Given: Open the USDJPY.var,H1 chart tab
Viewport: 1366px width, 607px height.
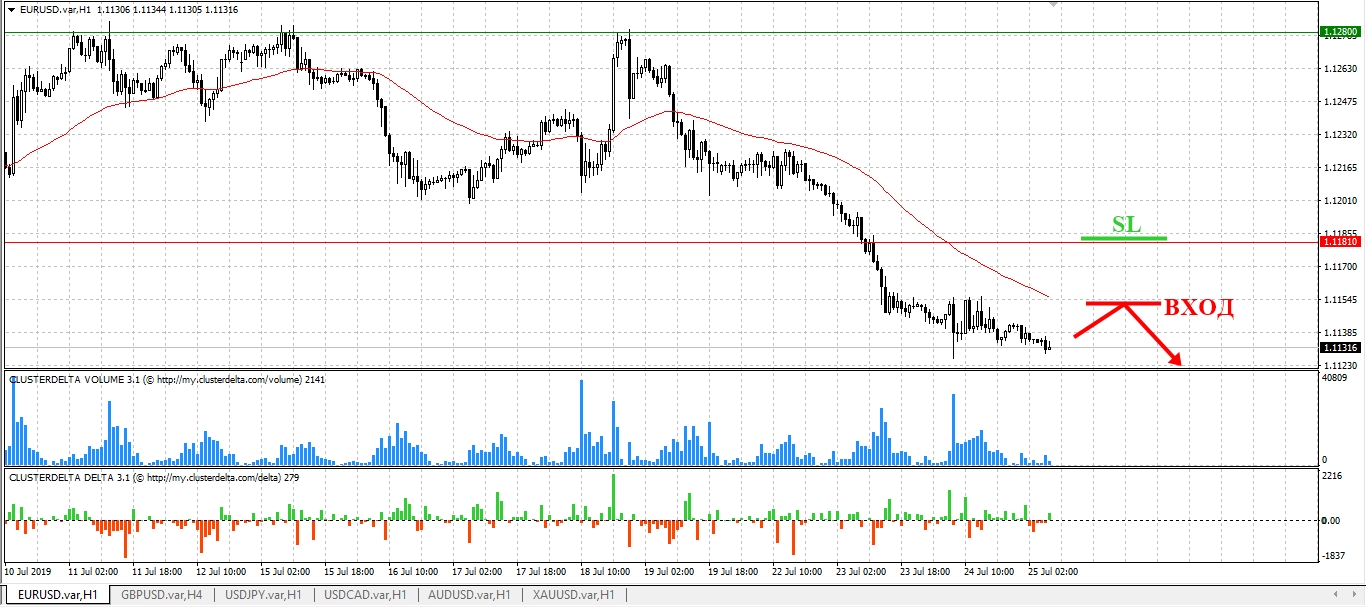Looking at the screenshot, I should click(x=263, y=595).
